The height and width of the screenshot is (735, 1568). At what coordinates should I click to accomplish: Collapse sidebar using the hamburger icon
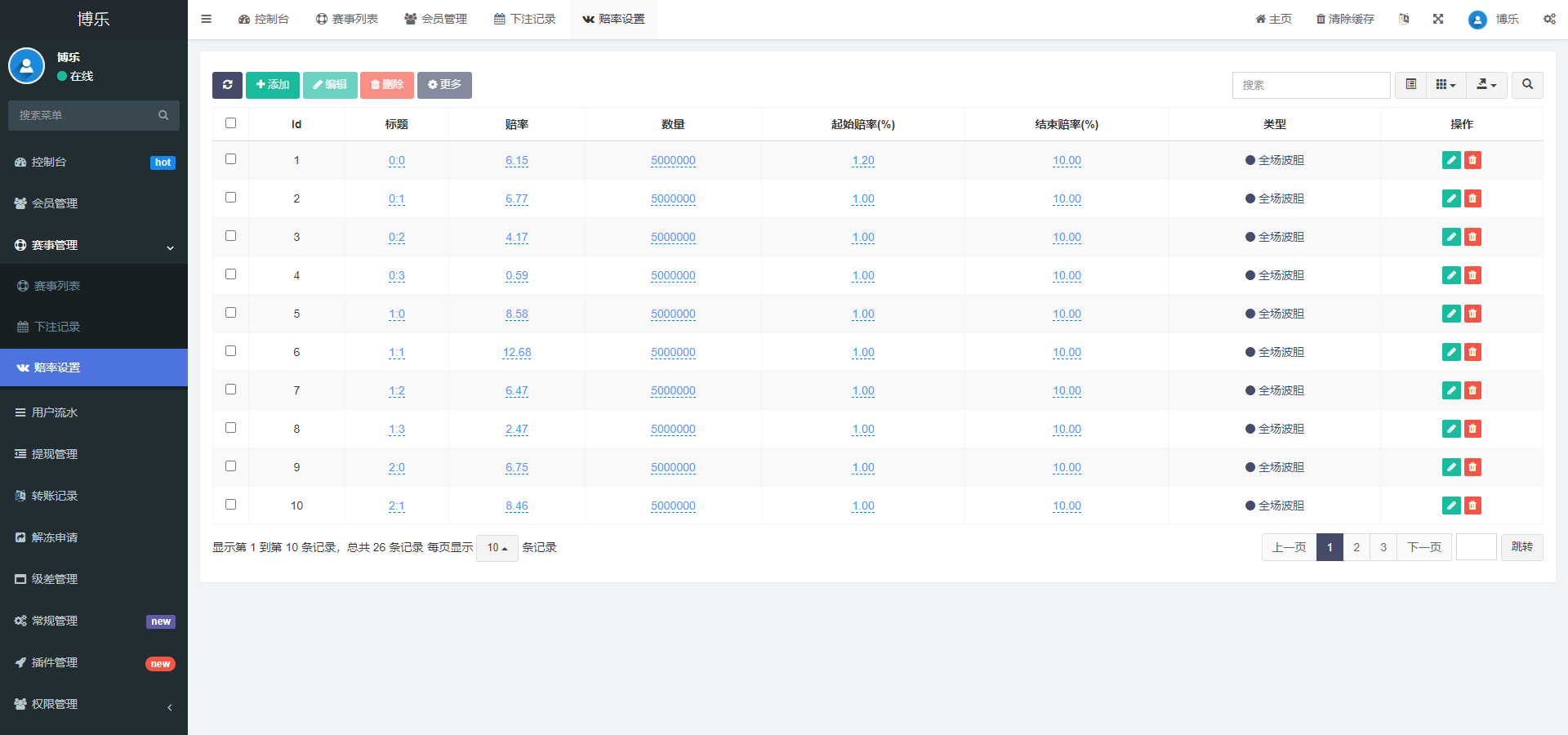coord(206,19)
